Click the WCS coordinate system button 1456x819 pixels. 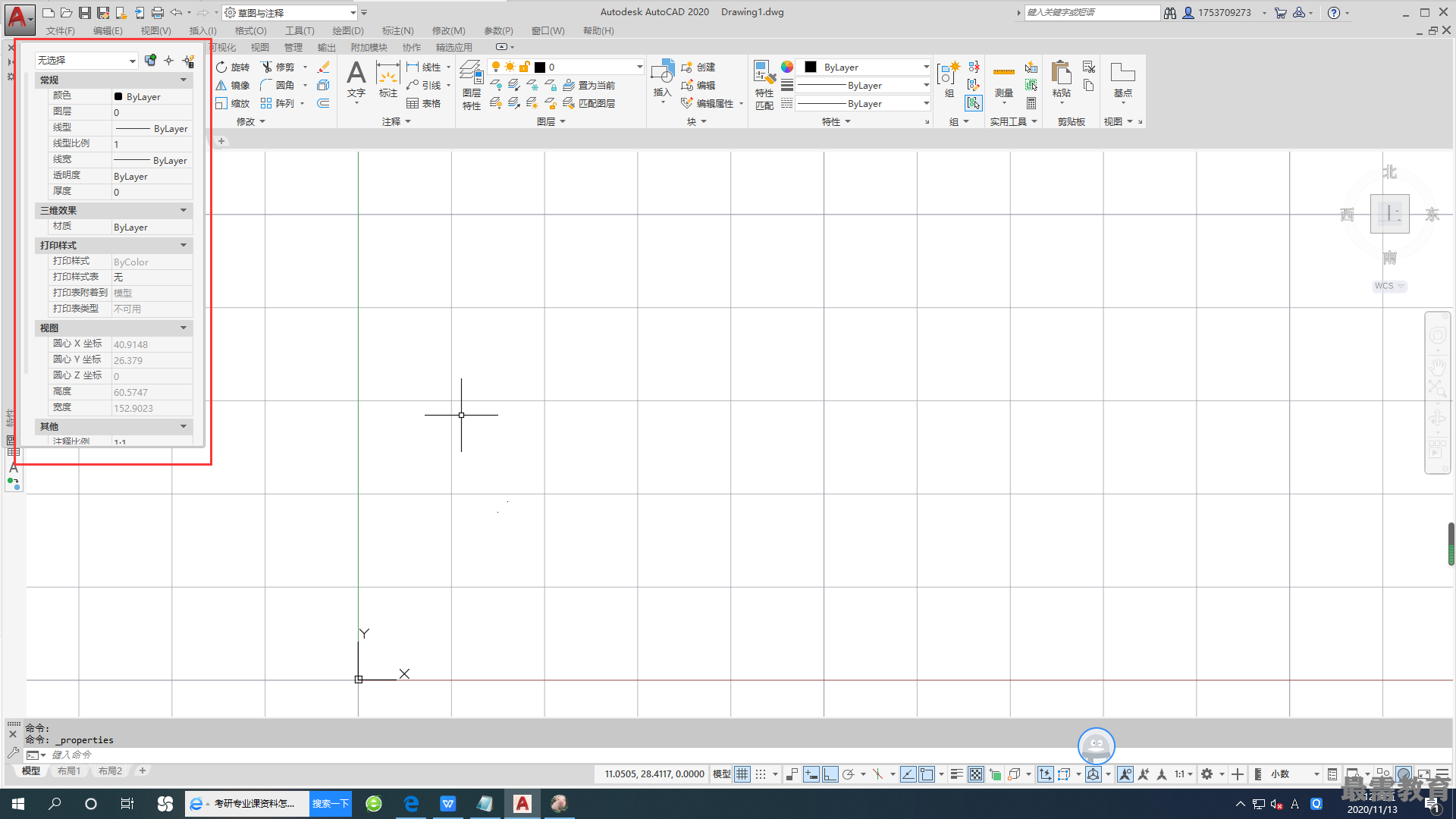pyautogui.click(x=1389, y=286)
